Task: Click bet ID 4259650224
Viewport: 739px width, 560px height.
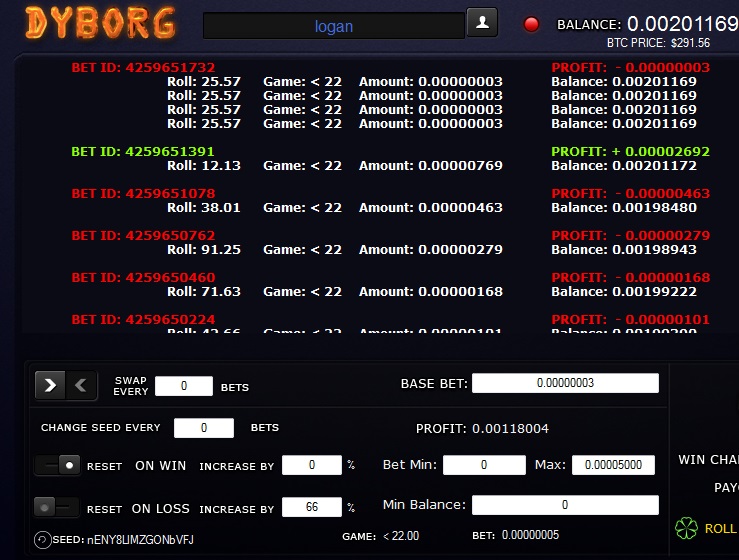Action: 143,319
